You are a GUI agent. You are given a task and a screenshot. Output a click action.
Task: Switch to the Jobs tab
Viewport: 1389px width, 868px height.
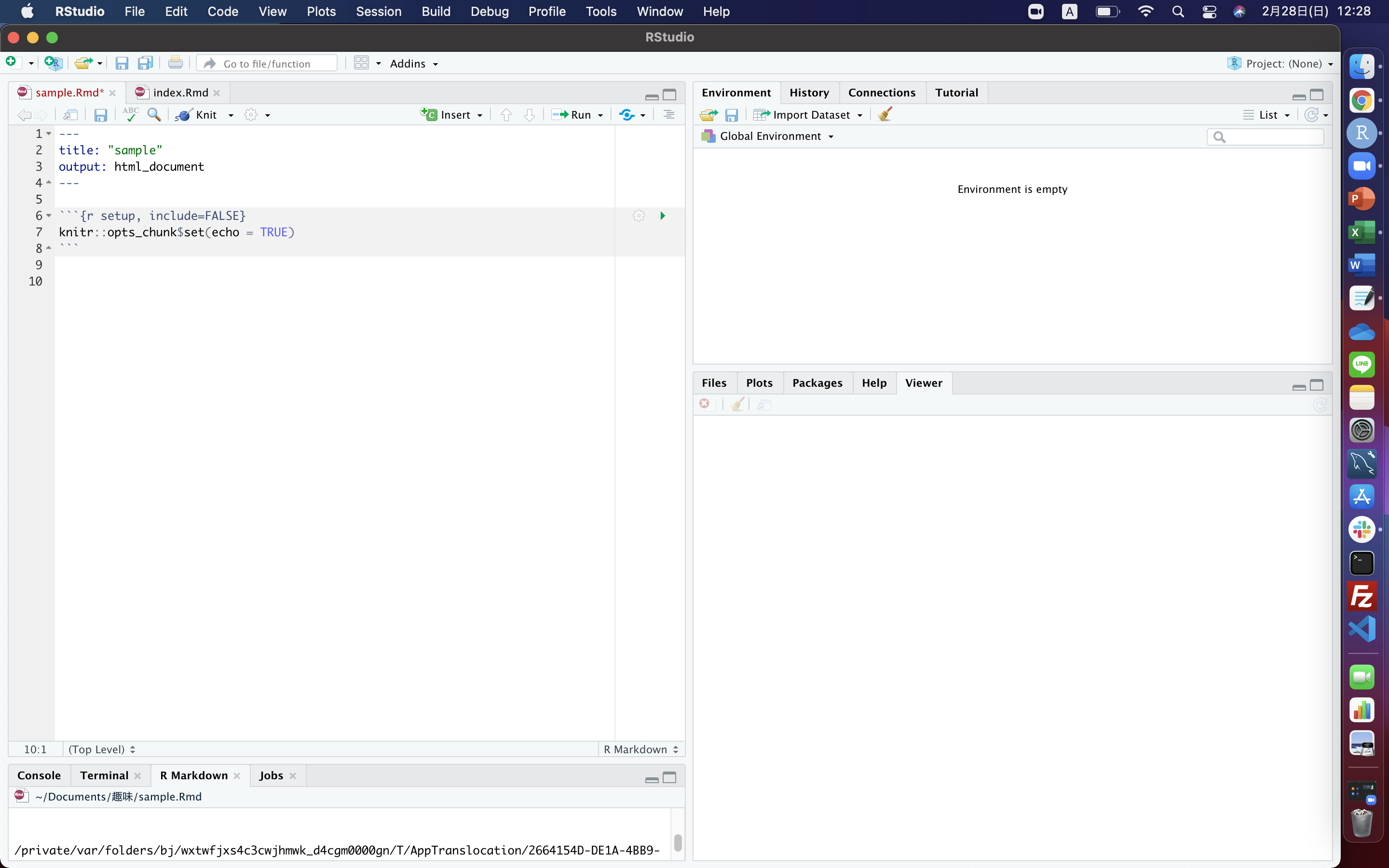(x=271, y=775)
